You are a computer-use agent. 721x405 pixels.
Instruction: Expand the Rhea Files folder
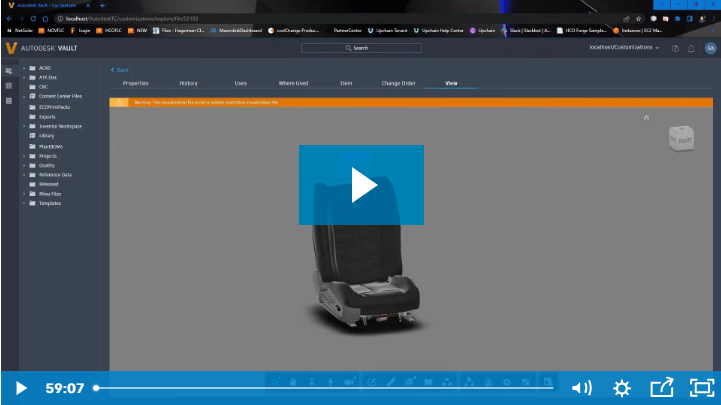(x=24, y=194)
